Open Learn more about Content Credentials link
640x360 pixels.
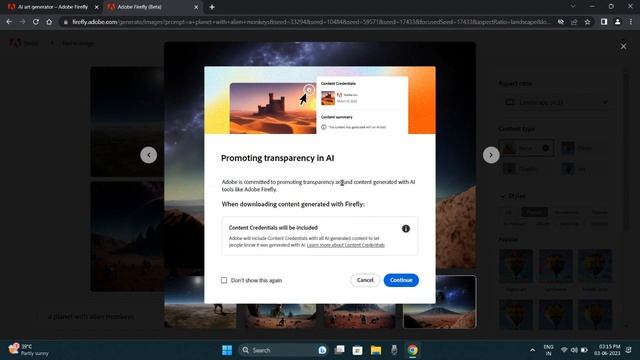346,245
